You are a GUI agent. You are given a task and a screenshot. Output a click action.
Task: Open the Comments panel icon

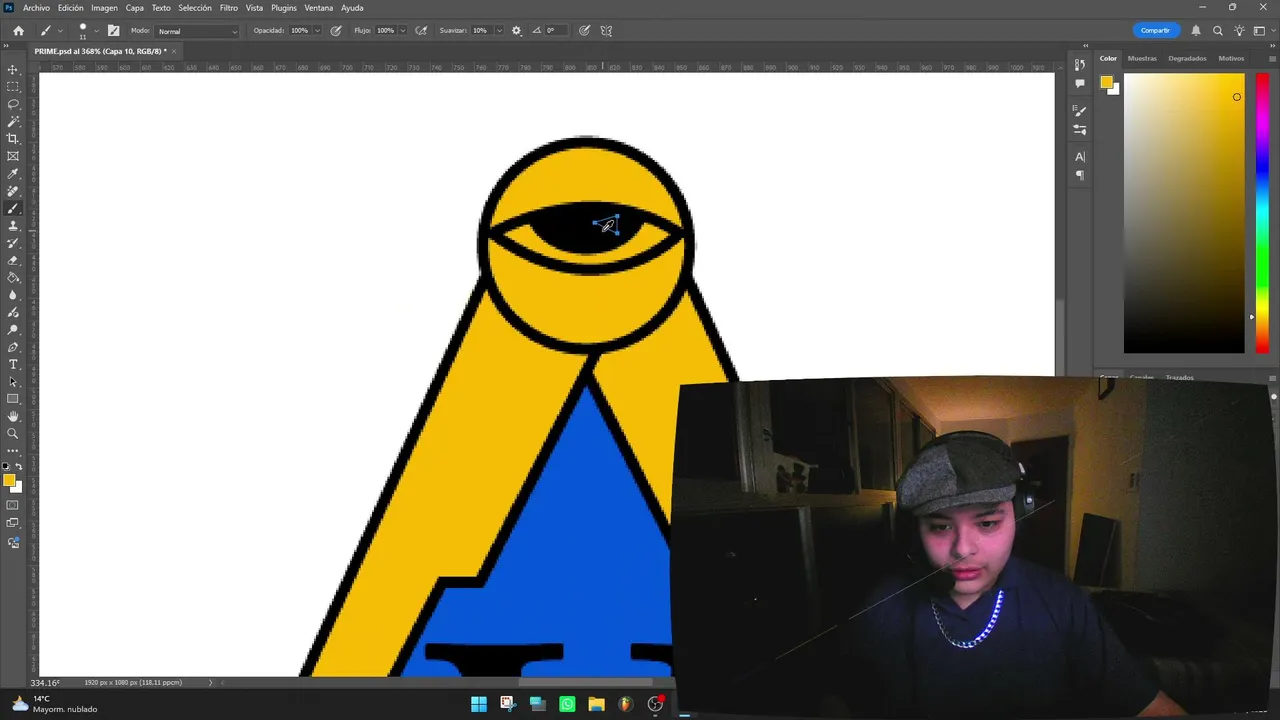(x=1080, y=83)
